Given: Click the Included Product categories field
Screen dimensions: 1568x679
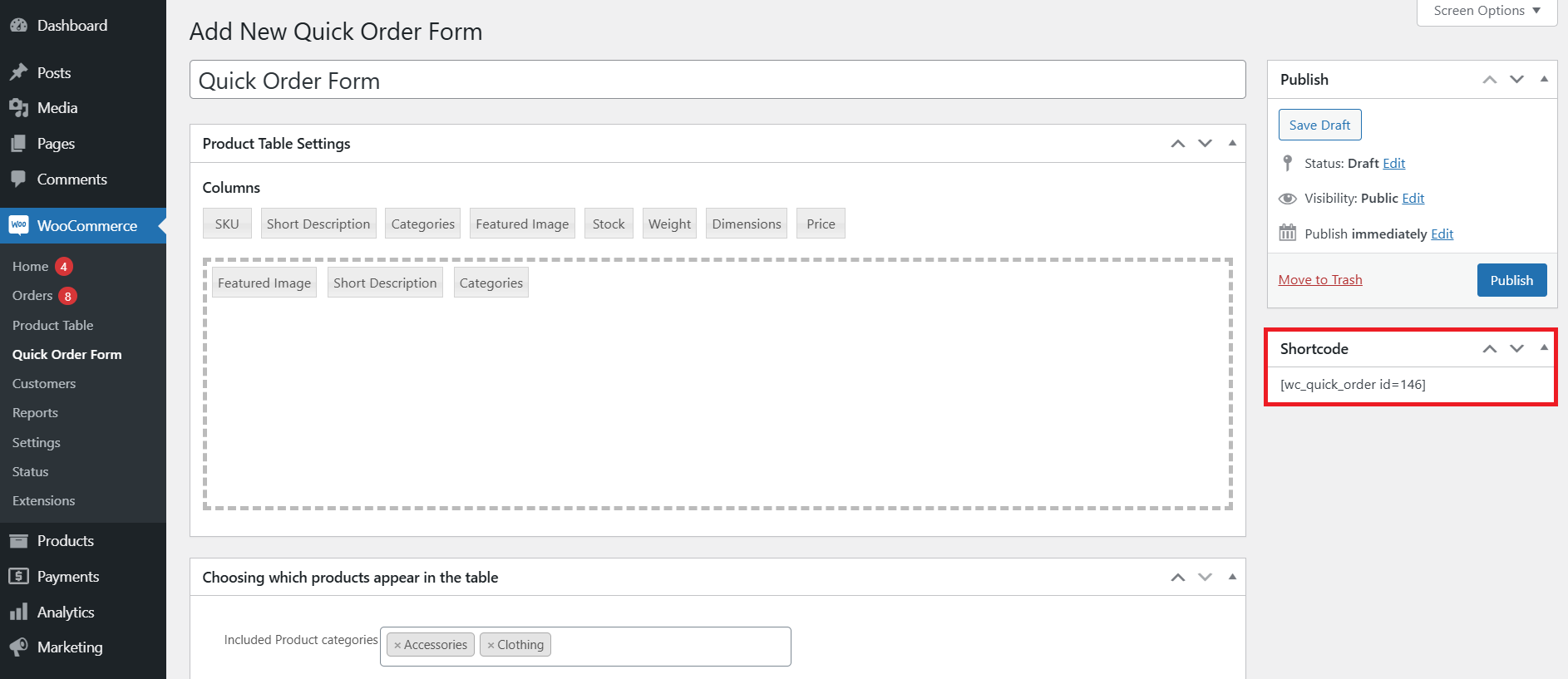Looking at the screenshot, I should (585, 647).
